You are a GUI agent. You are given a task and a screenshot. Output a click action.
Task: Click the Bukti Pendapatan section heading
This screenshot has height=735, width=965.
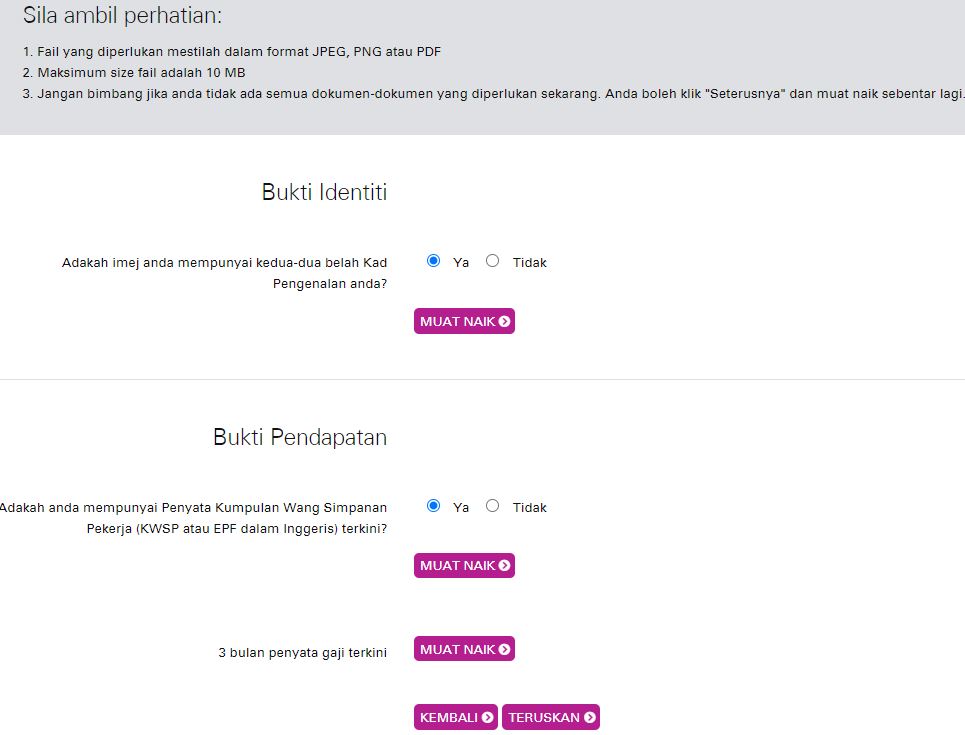(x=300, y=437)
